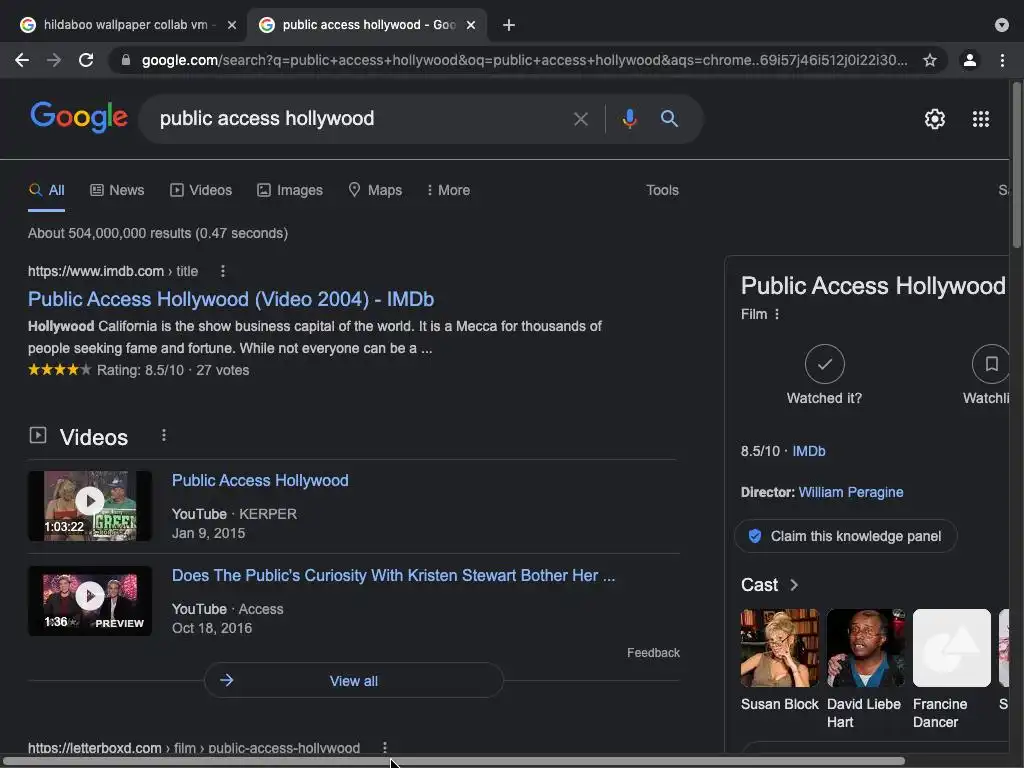Clear the search box with the X
The image size is (1024, 768).
tap(581, 119)
